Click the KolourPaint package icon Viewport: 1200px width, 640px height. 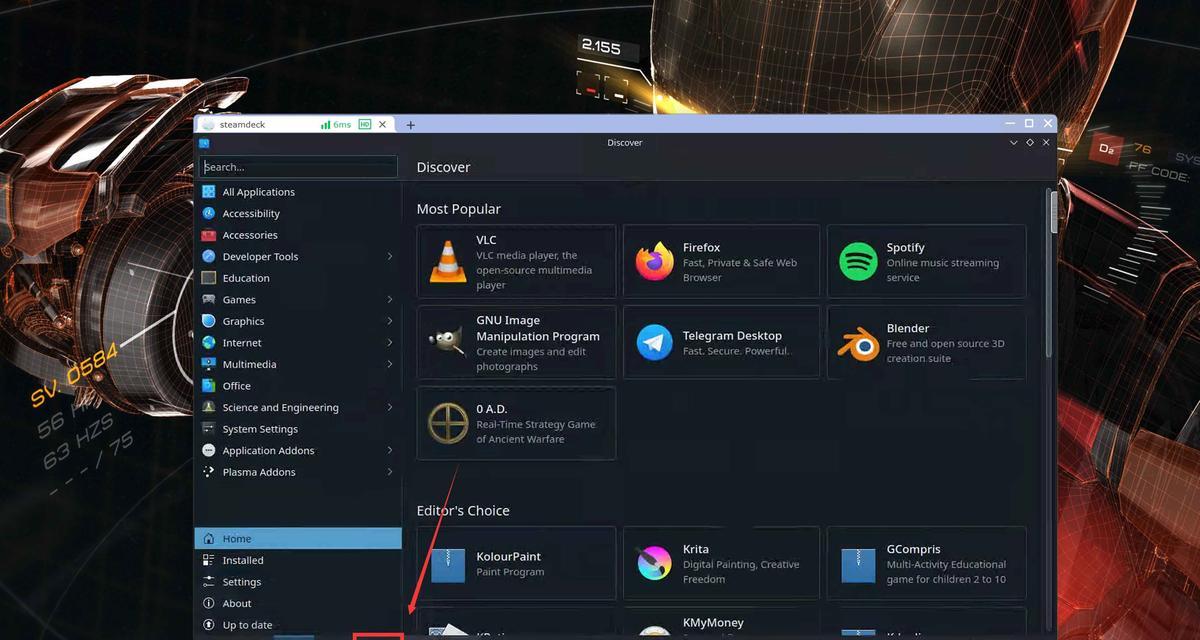[x=447, y=564]
